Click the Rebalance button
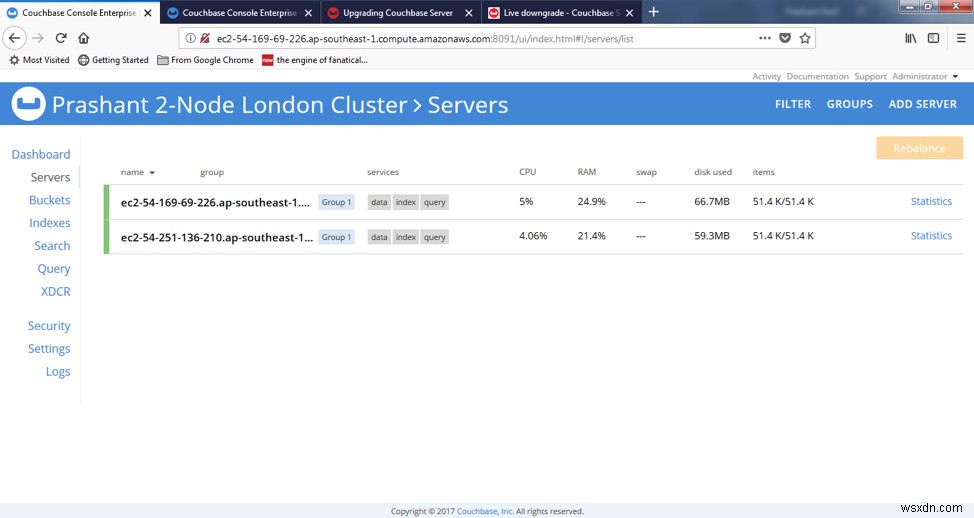 pyautogui.click(x=919, y=148)
